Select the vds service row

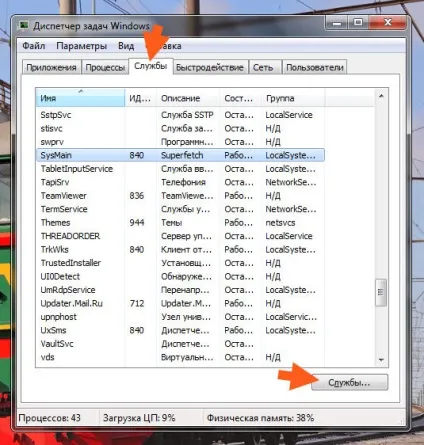click(180, 357)
